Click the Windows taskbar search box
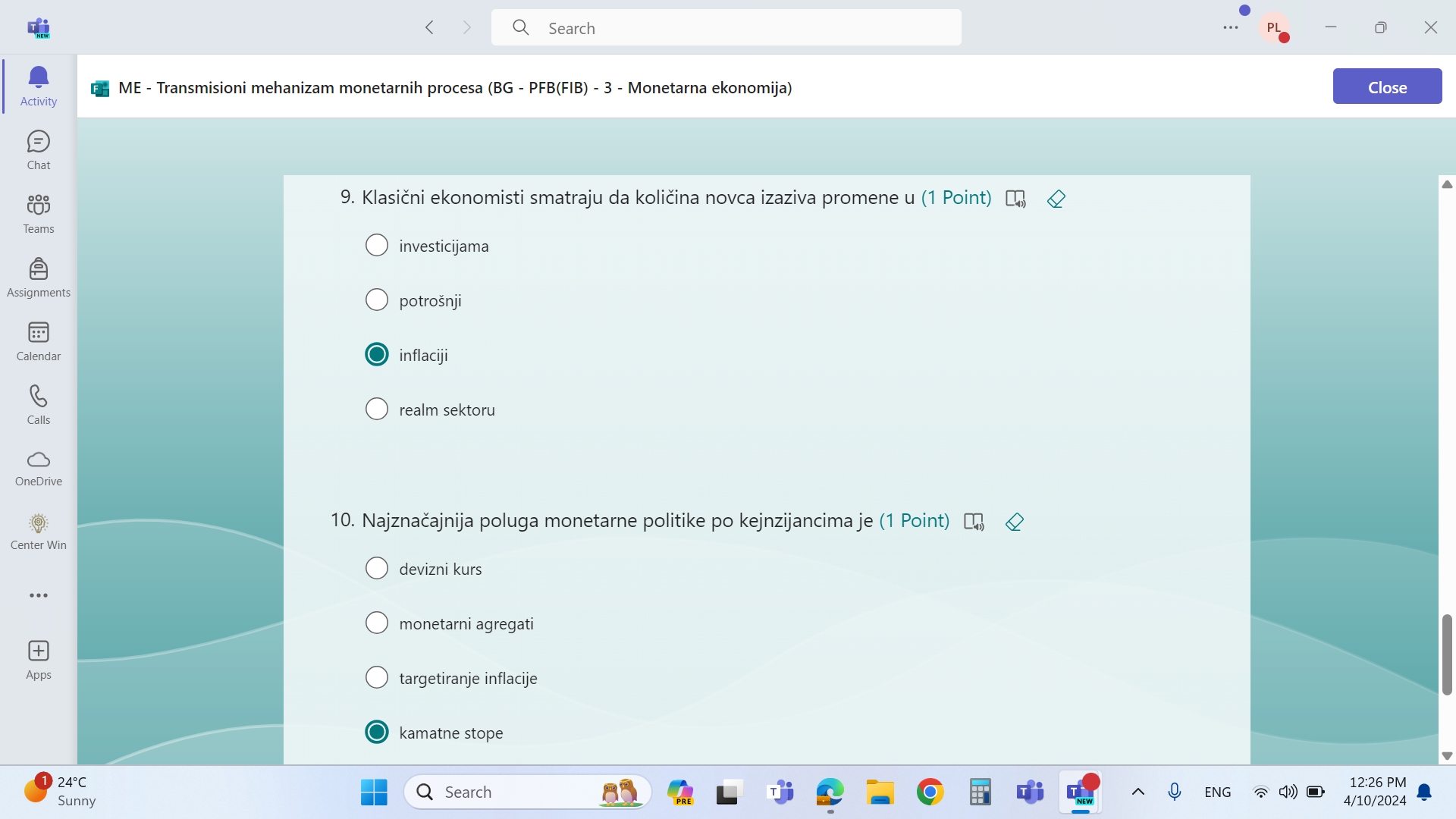 tap(528, 792)
